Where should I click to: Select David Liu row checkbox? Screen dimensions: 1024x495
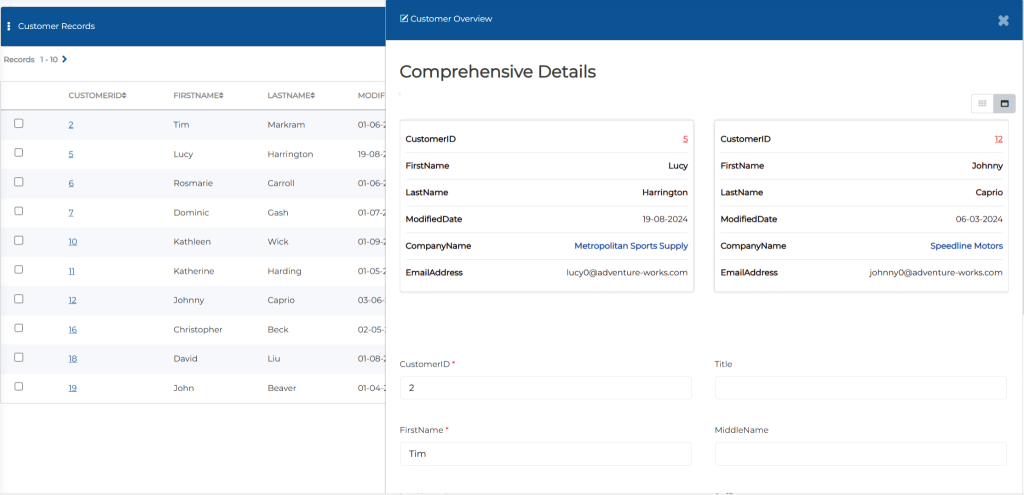(19, 357)
